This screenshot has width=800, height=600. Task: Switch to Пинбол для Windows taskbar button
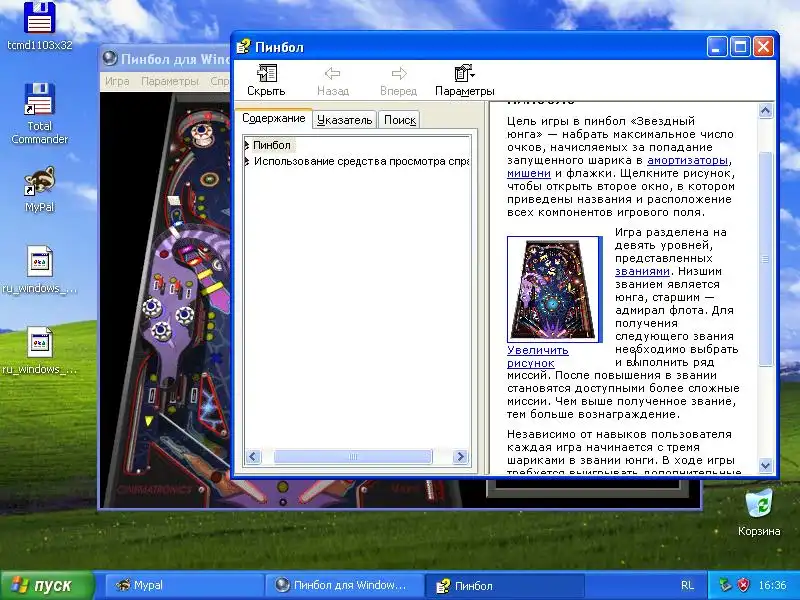coord(345,585)
